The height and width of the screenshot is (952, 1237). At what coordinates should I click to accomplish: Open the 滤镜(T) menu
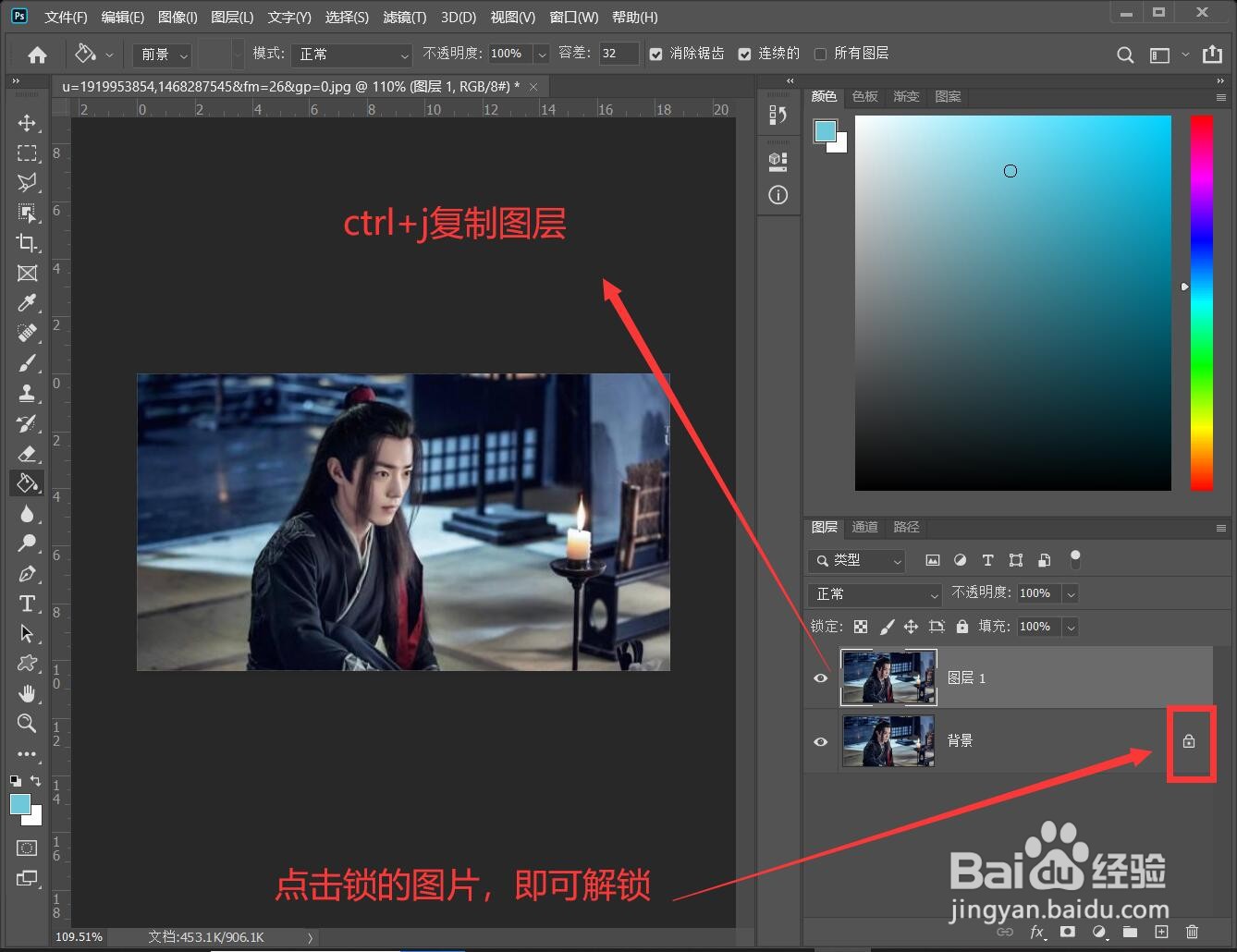coord(405,18)
